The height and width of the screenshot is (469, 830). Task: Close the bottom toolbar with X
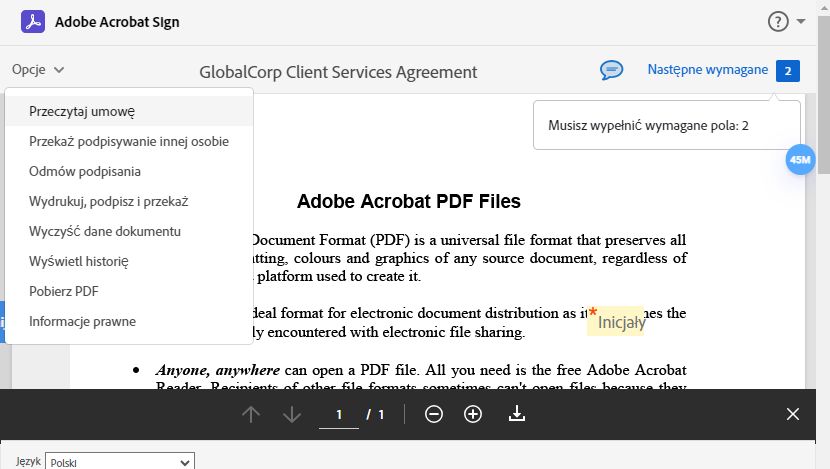pyautogui.click(x=793, y=414)
